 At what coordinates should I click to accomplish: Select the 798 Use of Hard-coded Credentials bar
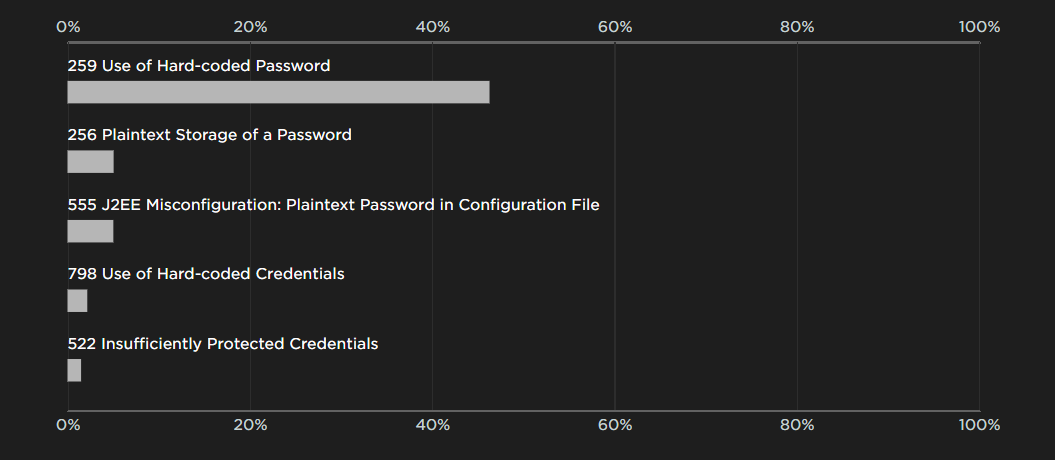(77, 301)
